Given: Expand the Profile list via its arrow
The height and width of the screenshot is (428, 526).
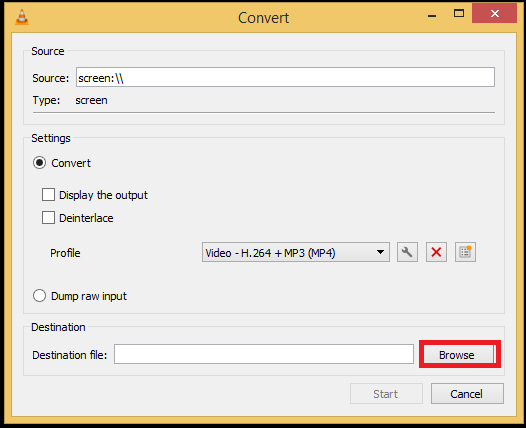Looking at the screenshot, I should pos(380,252).
